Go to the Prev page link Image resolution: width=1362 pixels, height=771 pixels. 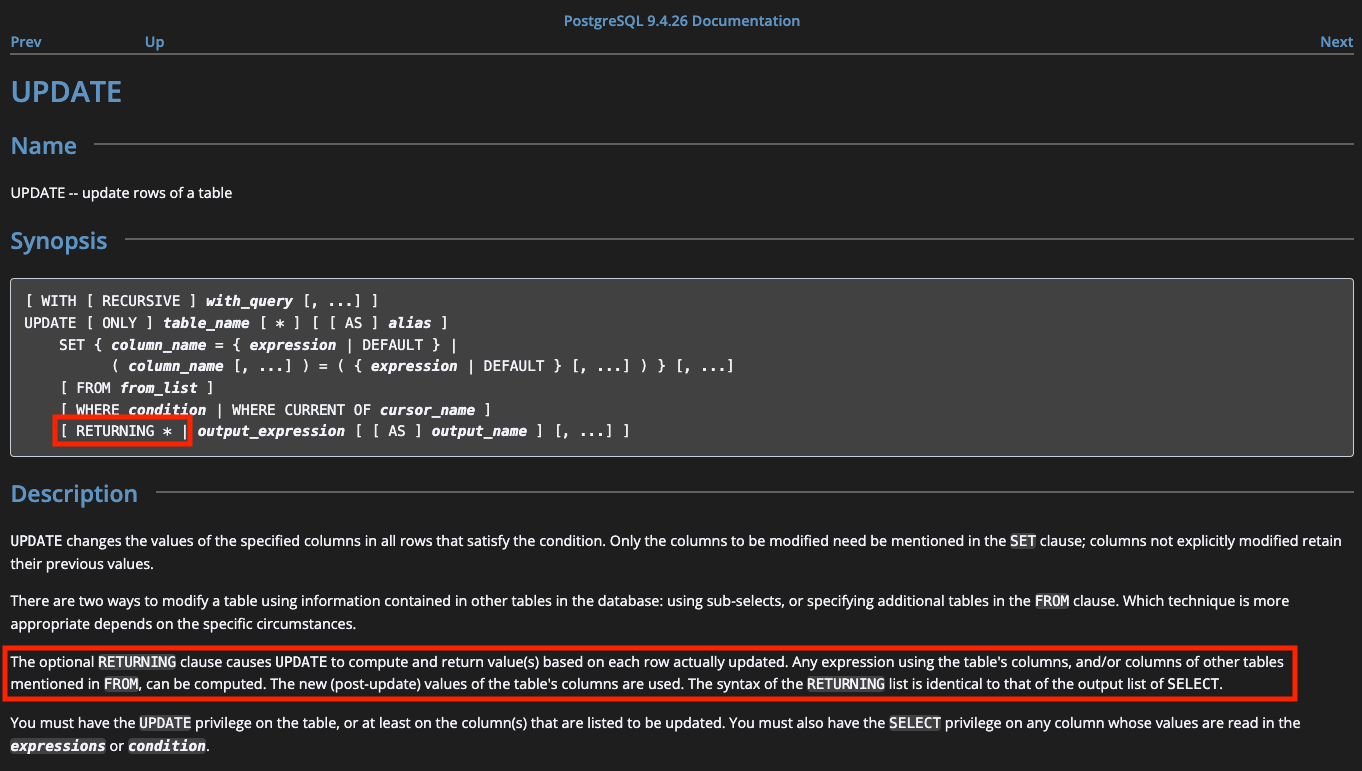pyautogui.click(x=26, y=42)
